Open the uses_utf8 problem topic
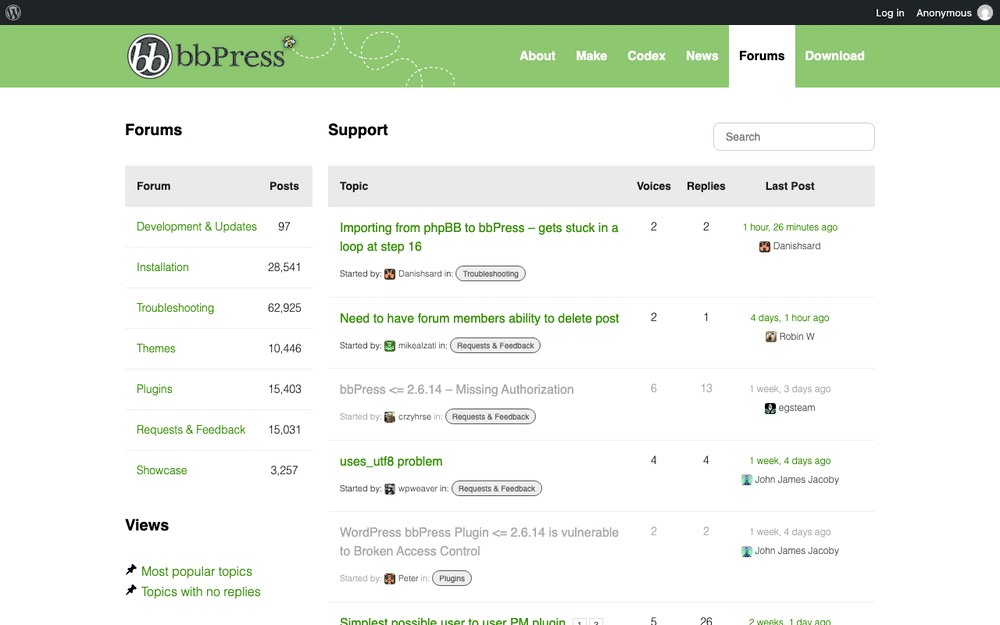Screen dimensions: 1000x625 click(x=391, y=461)
